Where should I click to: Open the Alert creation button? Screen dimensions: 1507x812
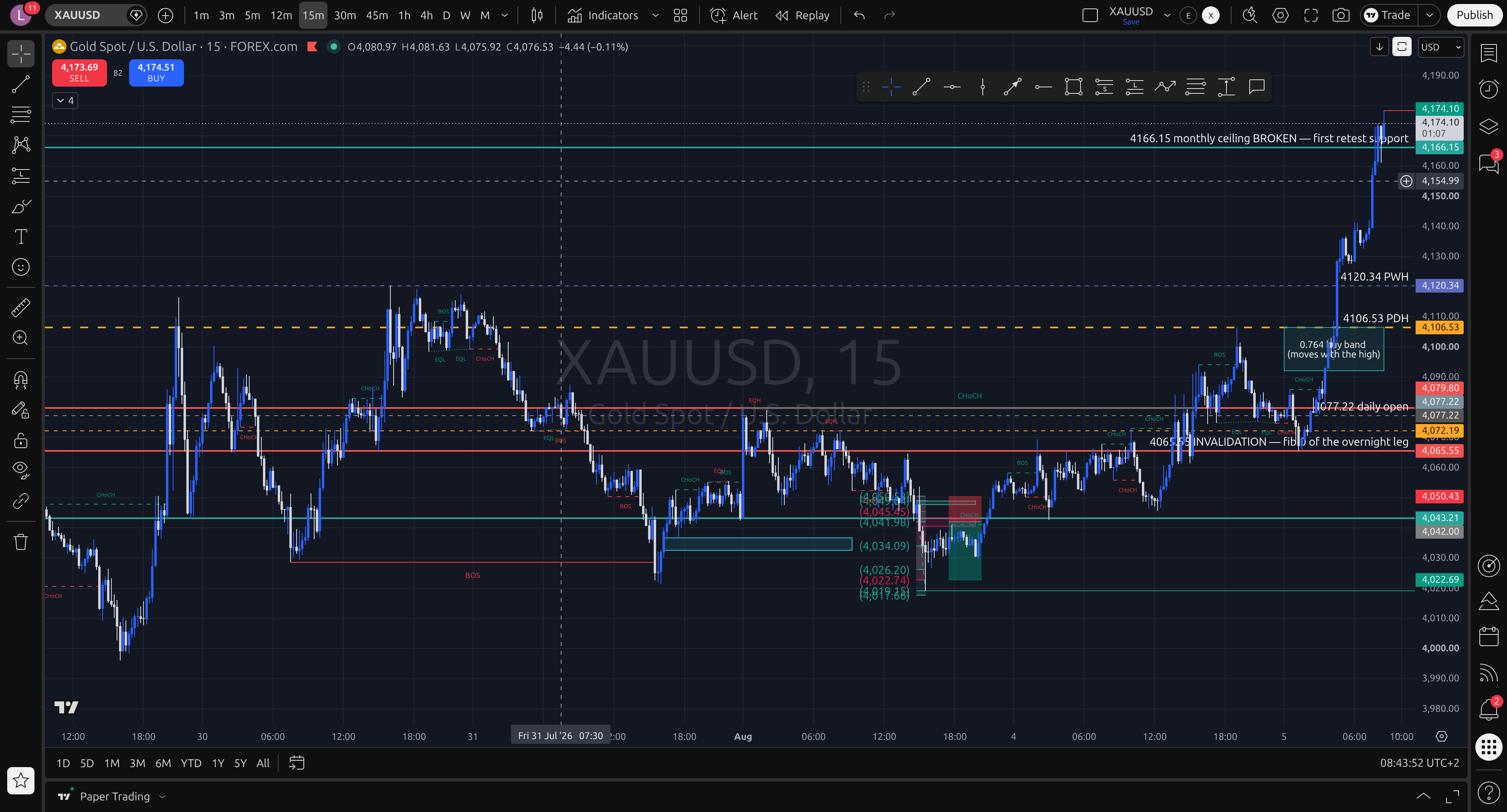tap(733, 15)
